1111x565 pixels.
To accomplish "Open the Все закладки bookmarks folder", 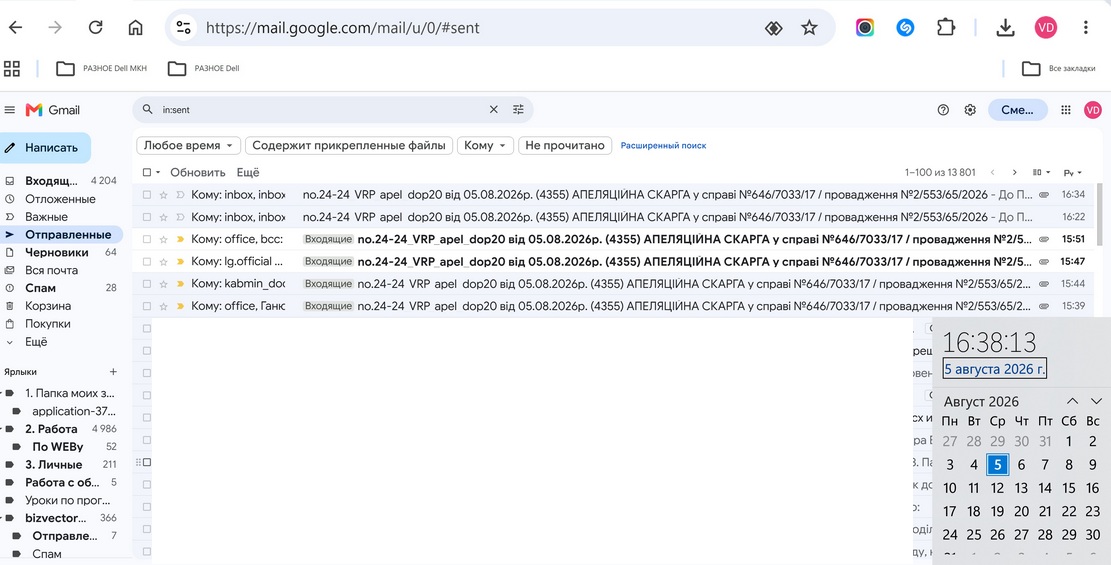I will click(1059, 69).
